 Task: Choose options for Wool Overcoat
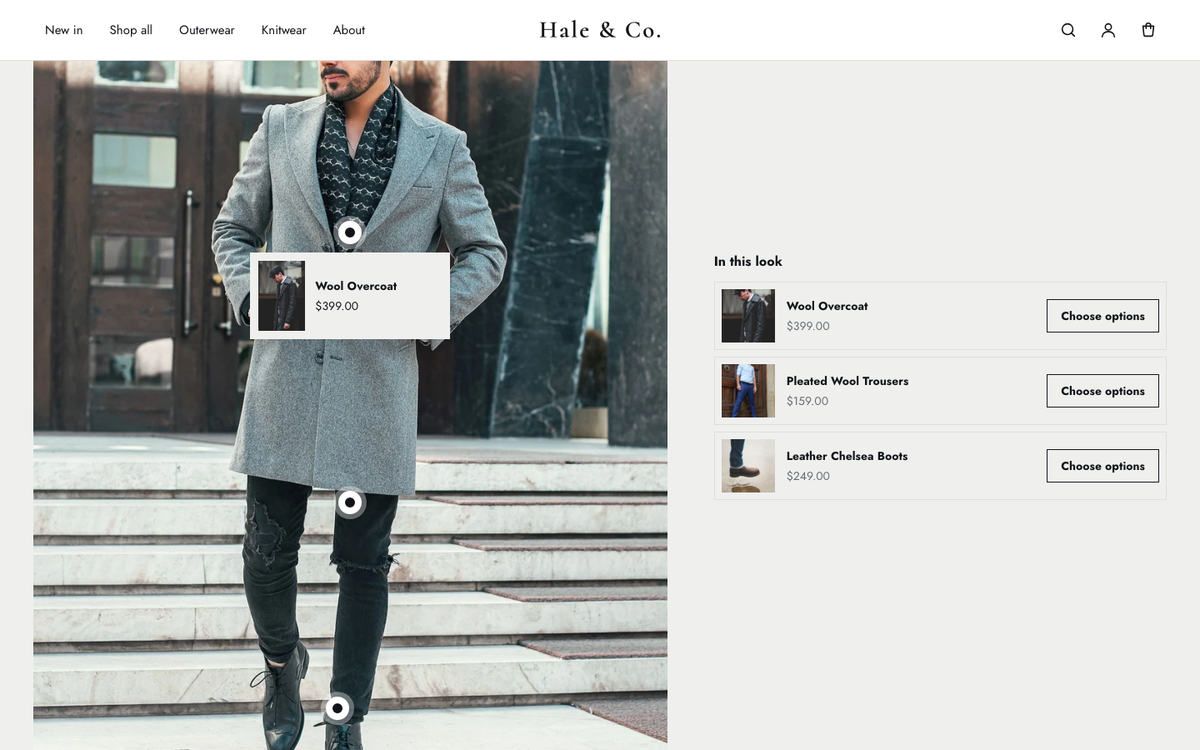(1103, 316)
